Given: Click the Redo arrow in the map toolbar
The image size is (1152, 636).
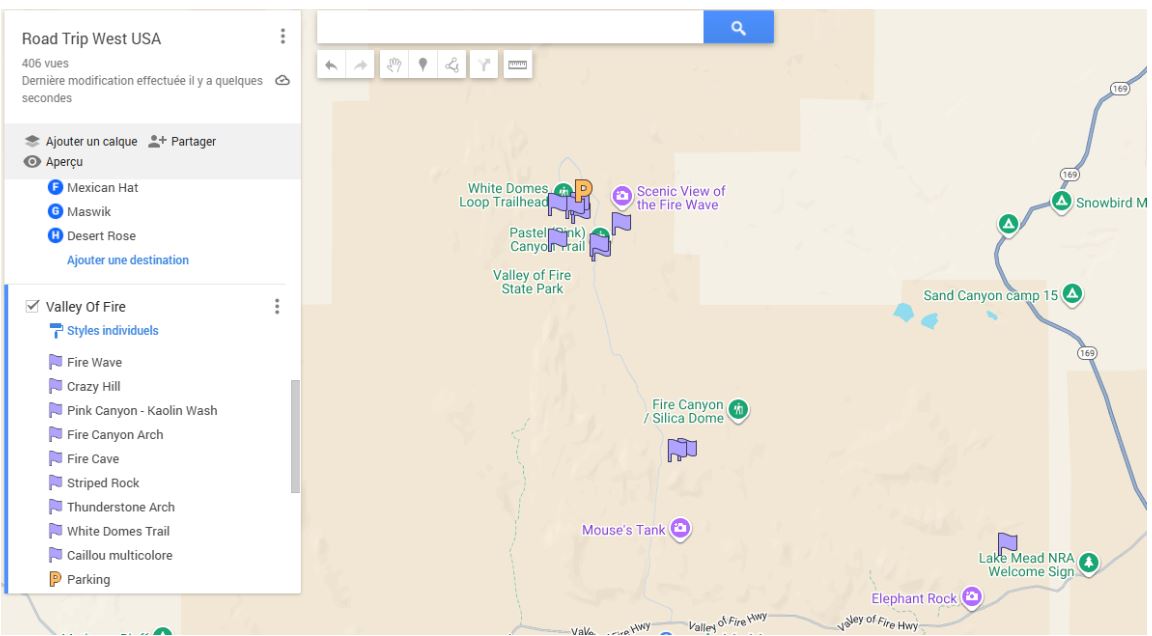Looking at the screenshot, I should (x=359, y=62).
